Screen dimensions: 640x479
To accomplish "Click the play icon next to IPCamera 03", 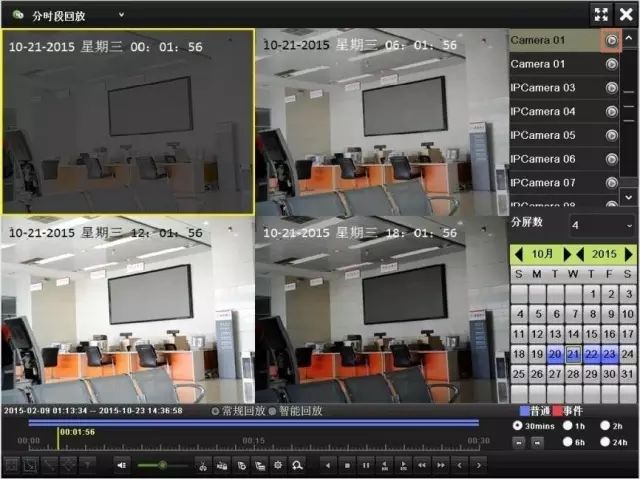I will (611, 88).
